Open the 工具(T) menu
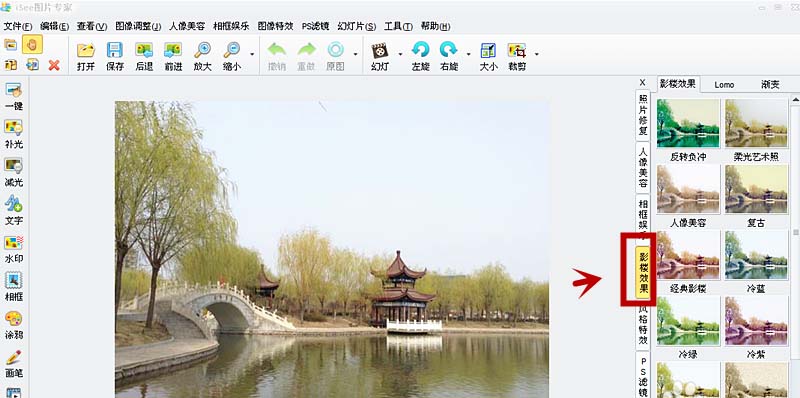800x398 pixels. coord(398,26)
